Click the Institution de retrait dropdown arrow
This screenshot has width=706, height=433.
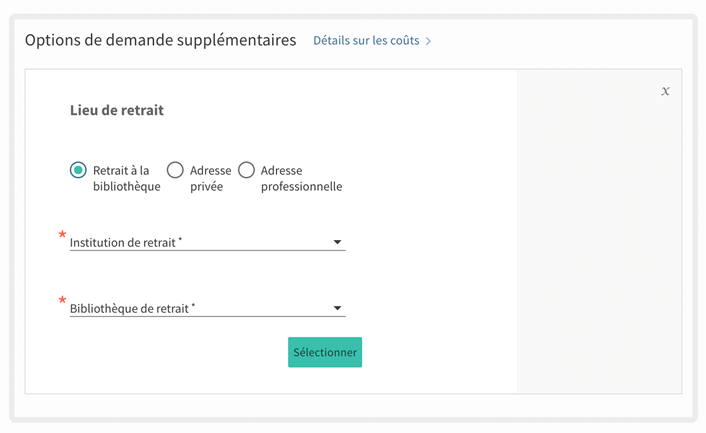pos(337,242)
